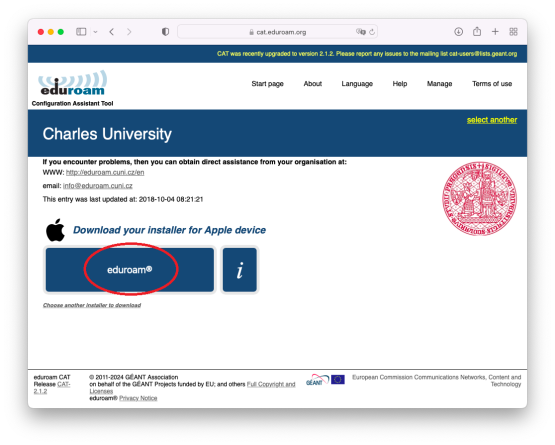Show tab overview grid icon

(x=513, y=32)
